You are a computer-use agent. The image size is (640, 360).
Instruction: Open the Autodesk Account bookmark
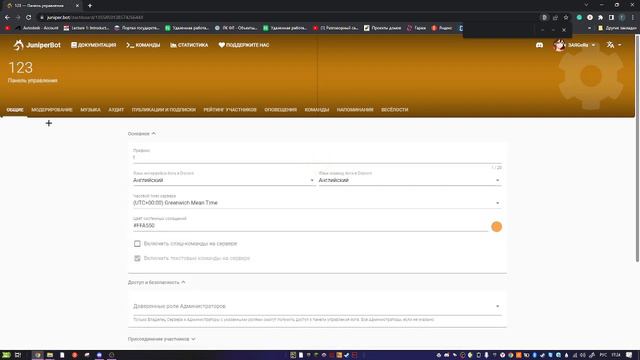point(37,28)
